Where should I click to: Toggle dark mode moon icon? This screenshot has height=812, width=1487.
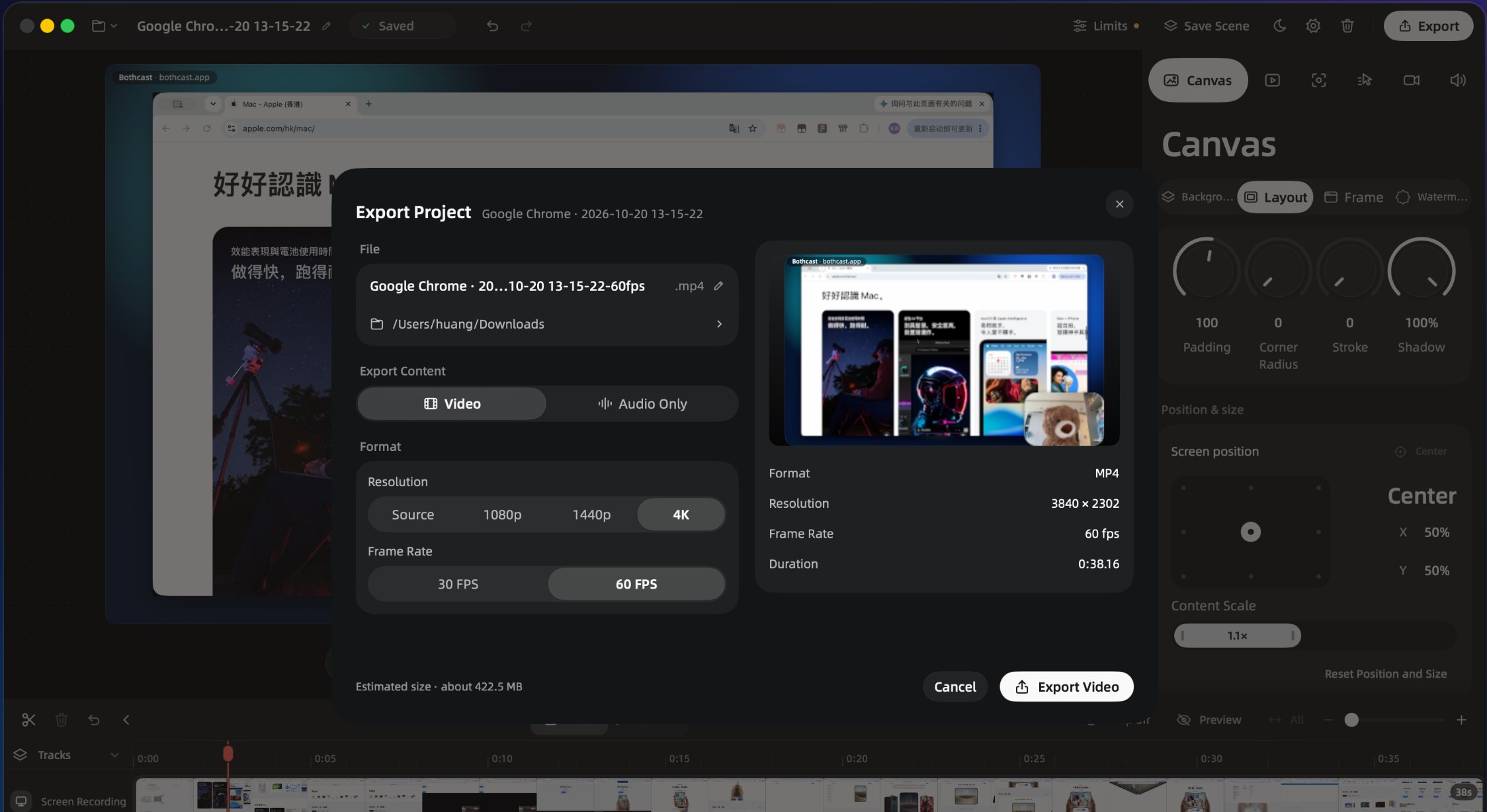coord(1279,26)
